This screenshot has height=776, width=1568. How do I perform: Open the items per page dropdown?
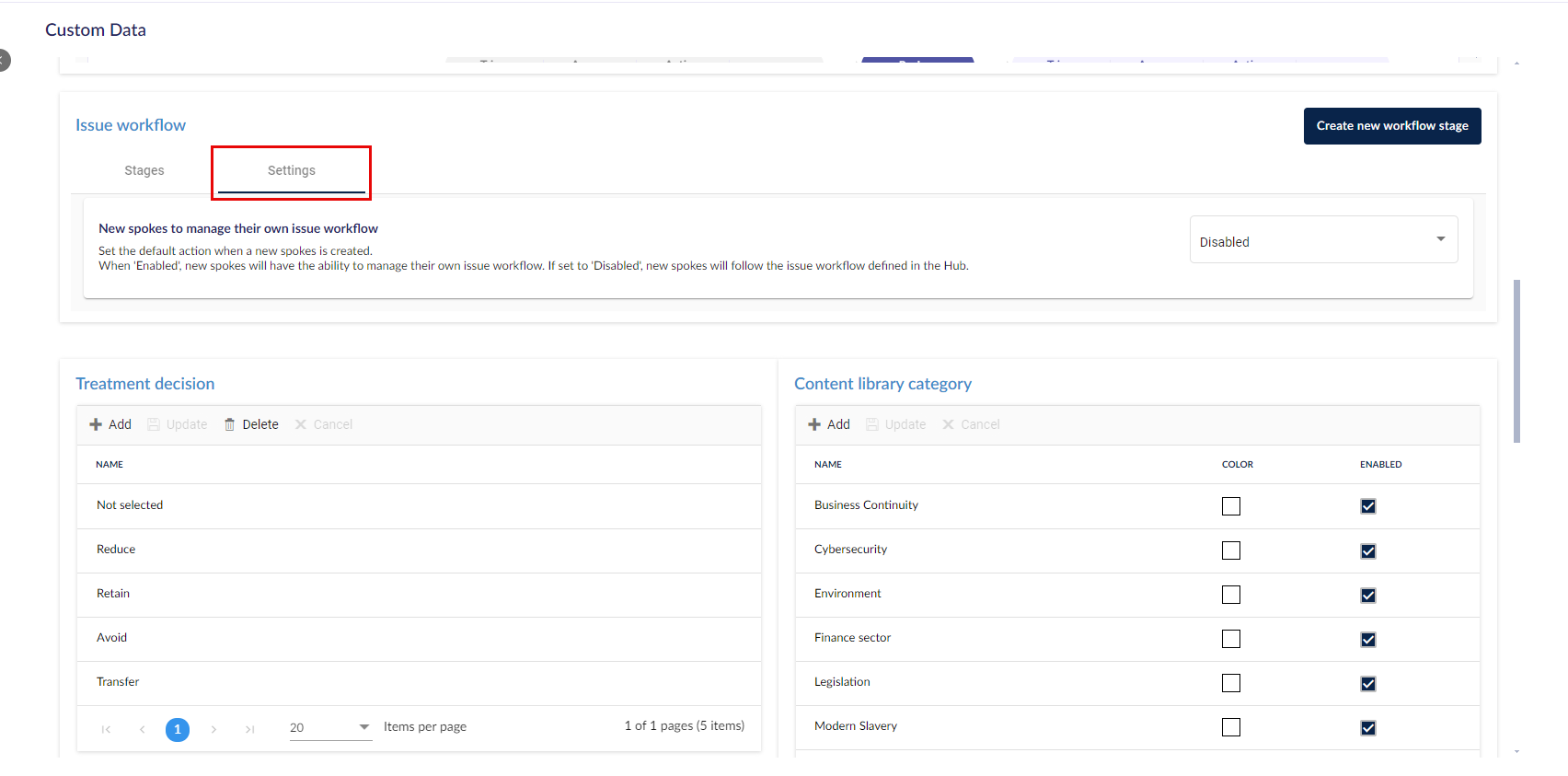330,727
